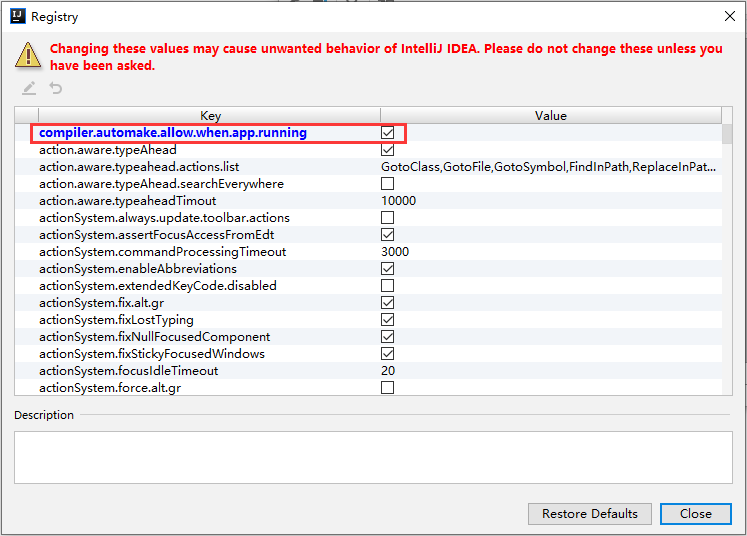Disable actionSystem.enableAbbreviations checkbox
The width and height of the screenshot is (747, 536).
click(387, 269)
